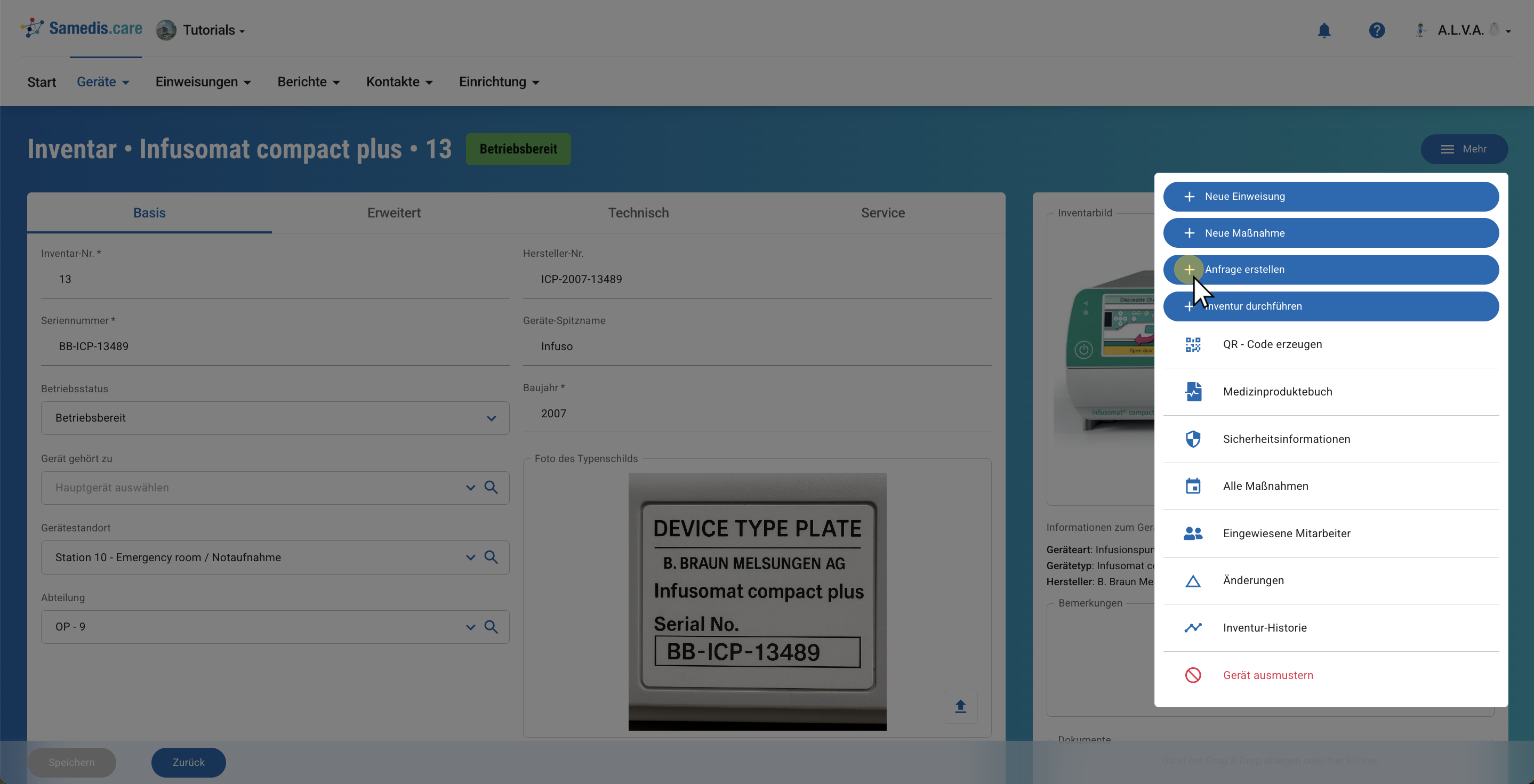This screenshot has height=784, width=1534.
Task: Open Alle Maßnahmen calendar icon
Action: pos(1192,487)
